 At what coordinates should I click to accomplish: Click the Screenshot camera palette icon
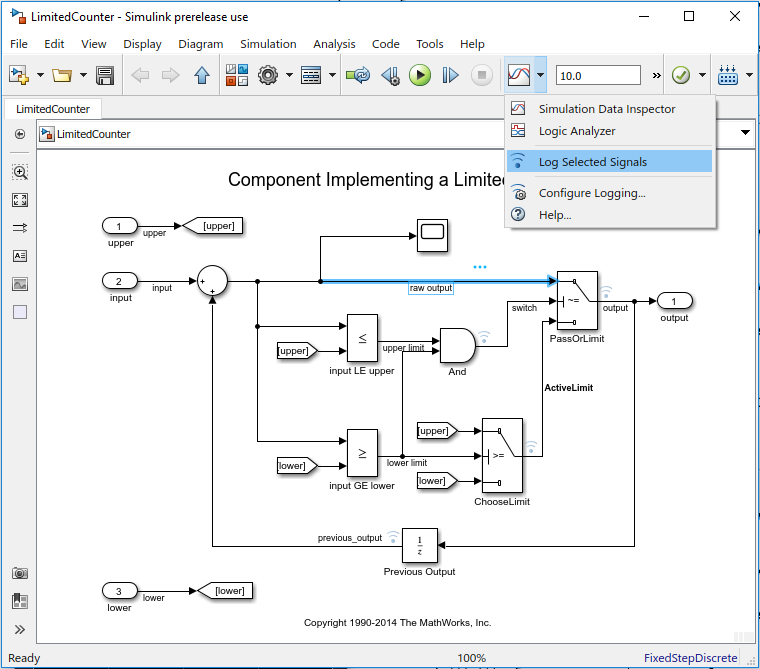20,573
